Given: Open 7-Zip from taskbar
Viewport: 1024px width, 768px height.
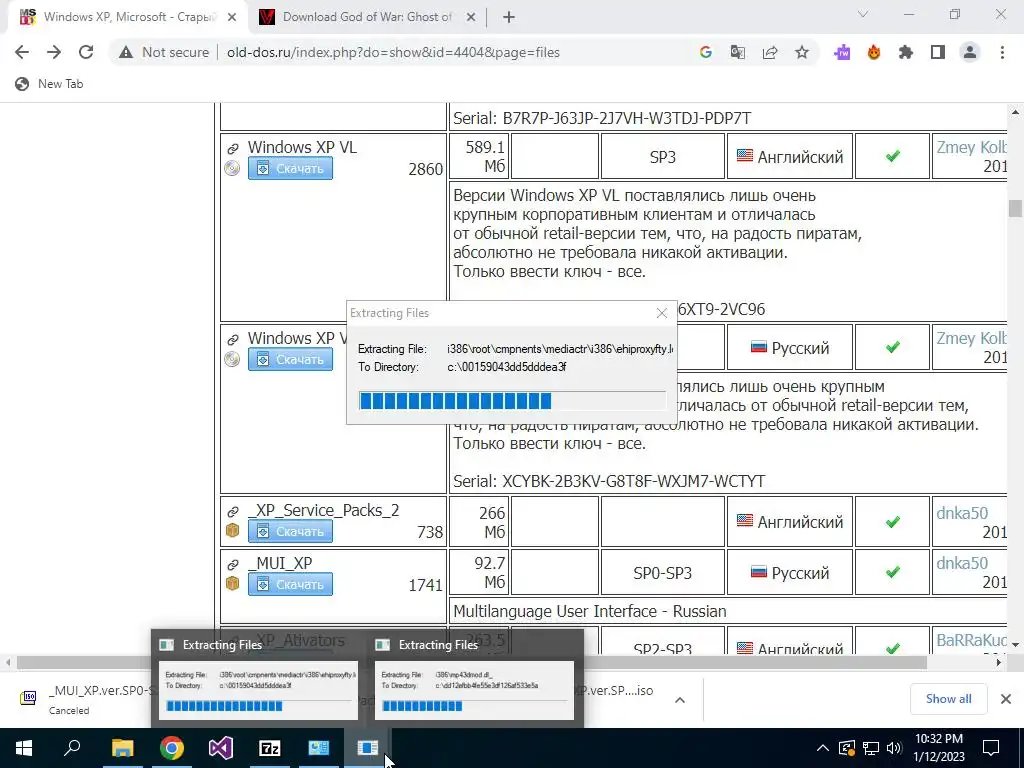Looking at the screenshot, I should click(x=270, y=748).
